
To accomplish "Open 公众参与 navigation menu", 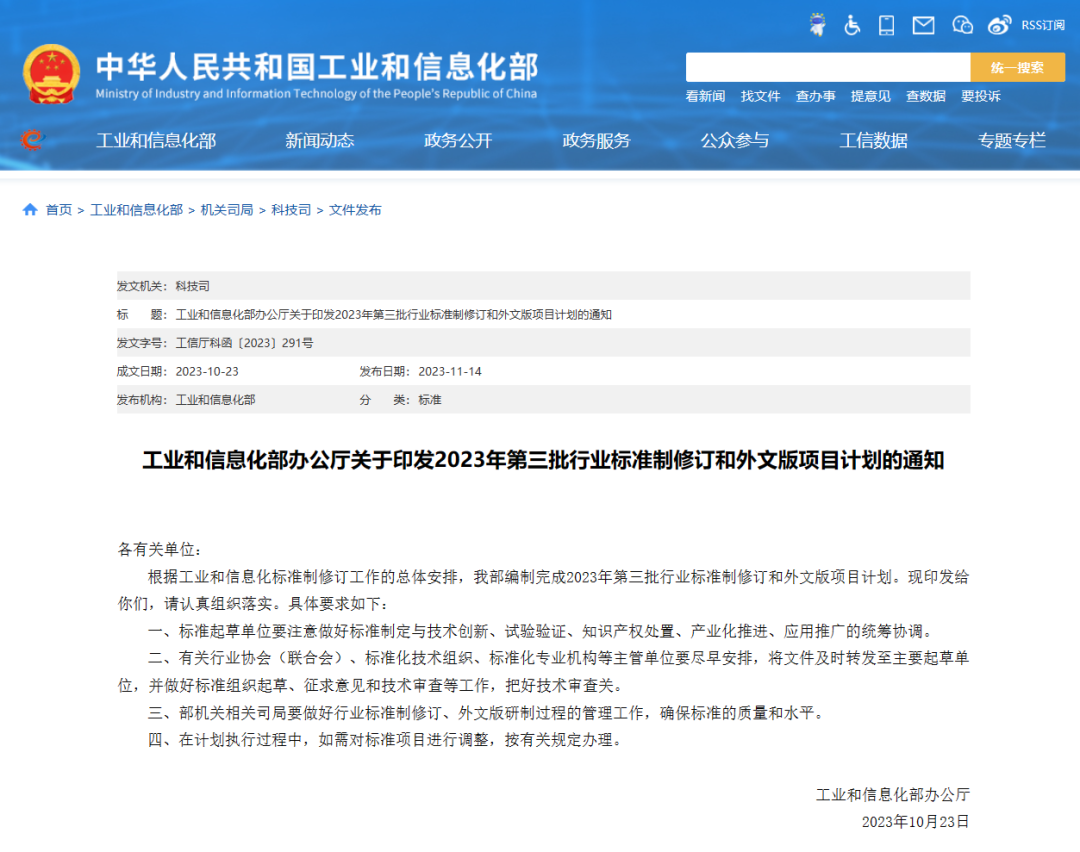I will pos(735,141).
